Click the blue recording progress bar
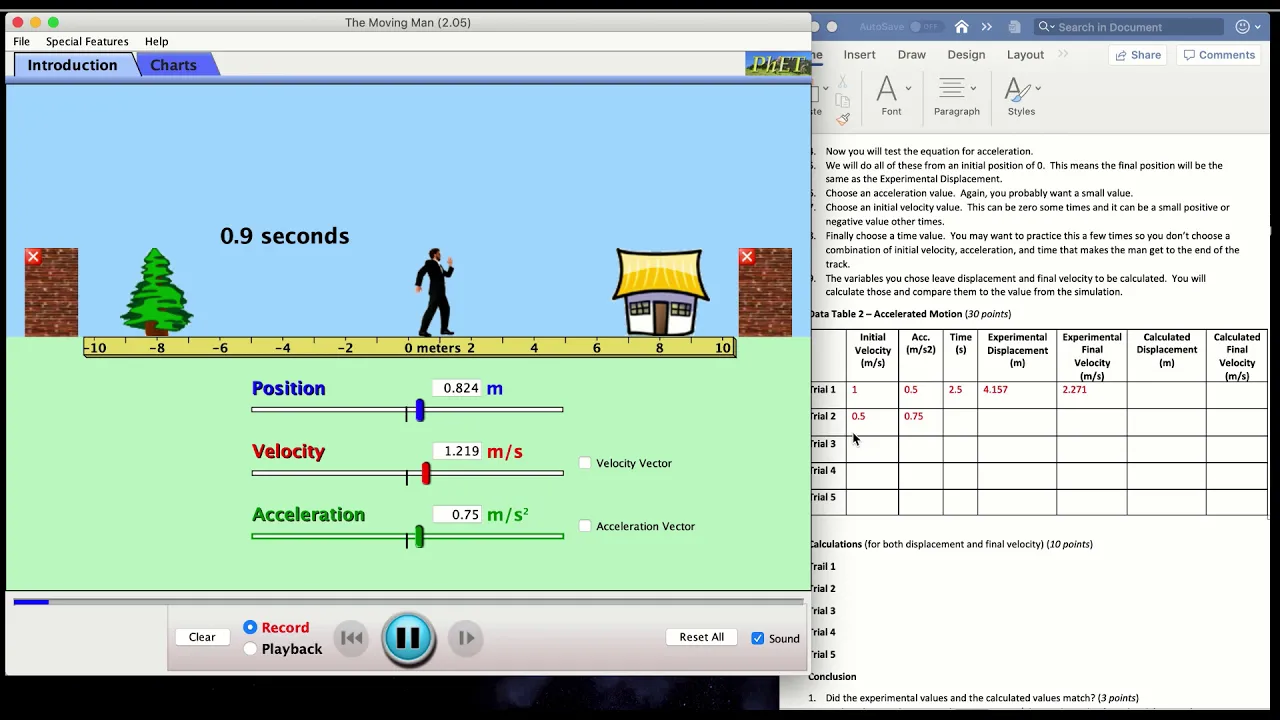 pyautogui.click(x=31, y=602)
